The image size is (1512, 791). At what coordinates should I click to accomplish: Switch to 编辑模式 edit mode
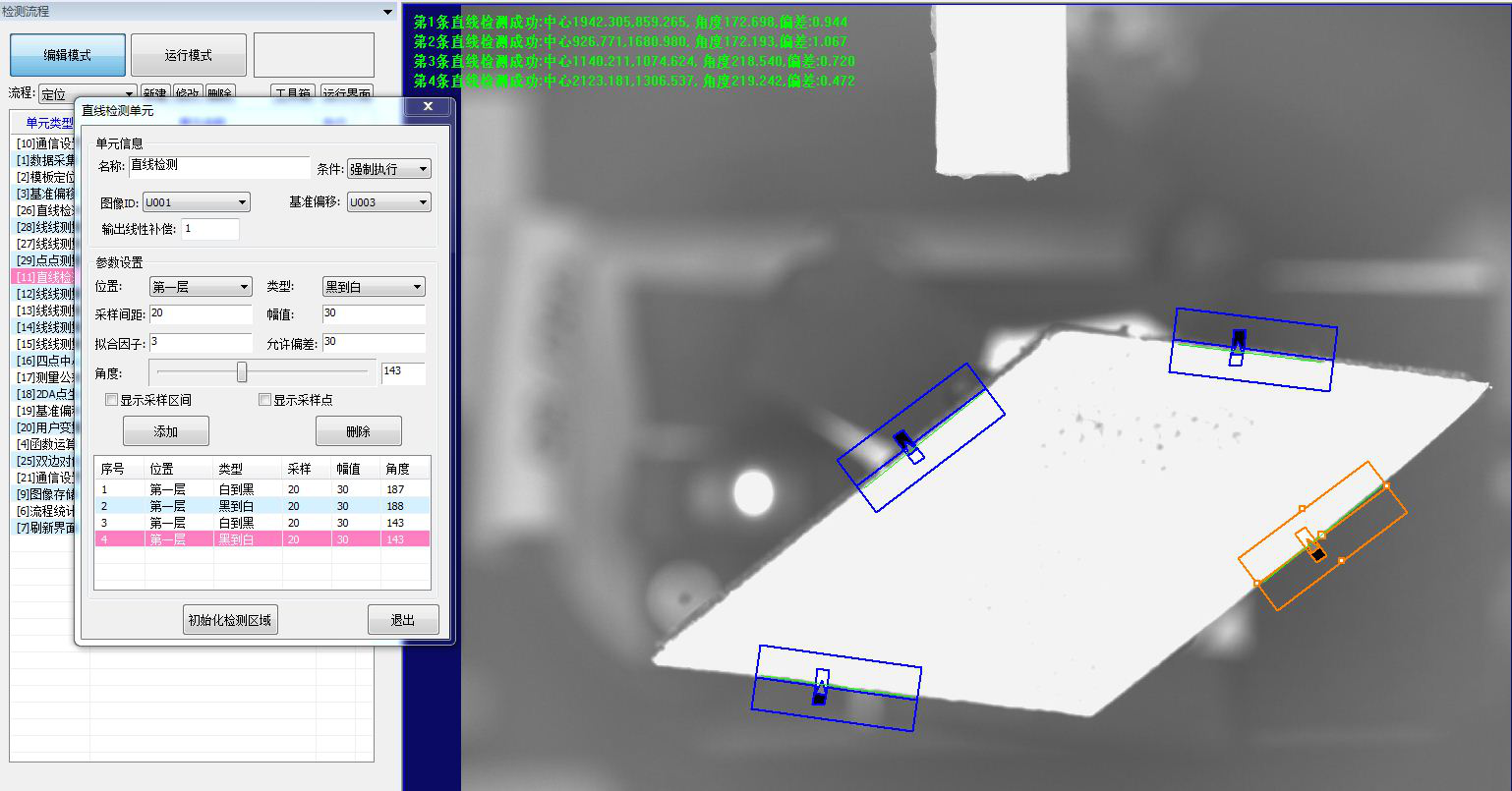click(68, 55)
